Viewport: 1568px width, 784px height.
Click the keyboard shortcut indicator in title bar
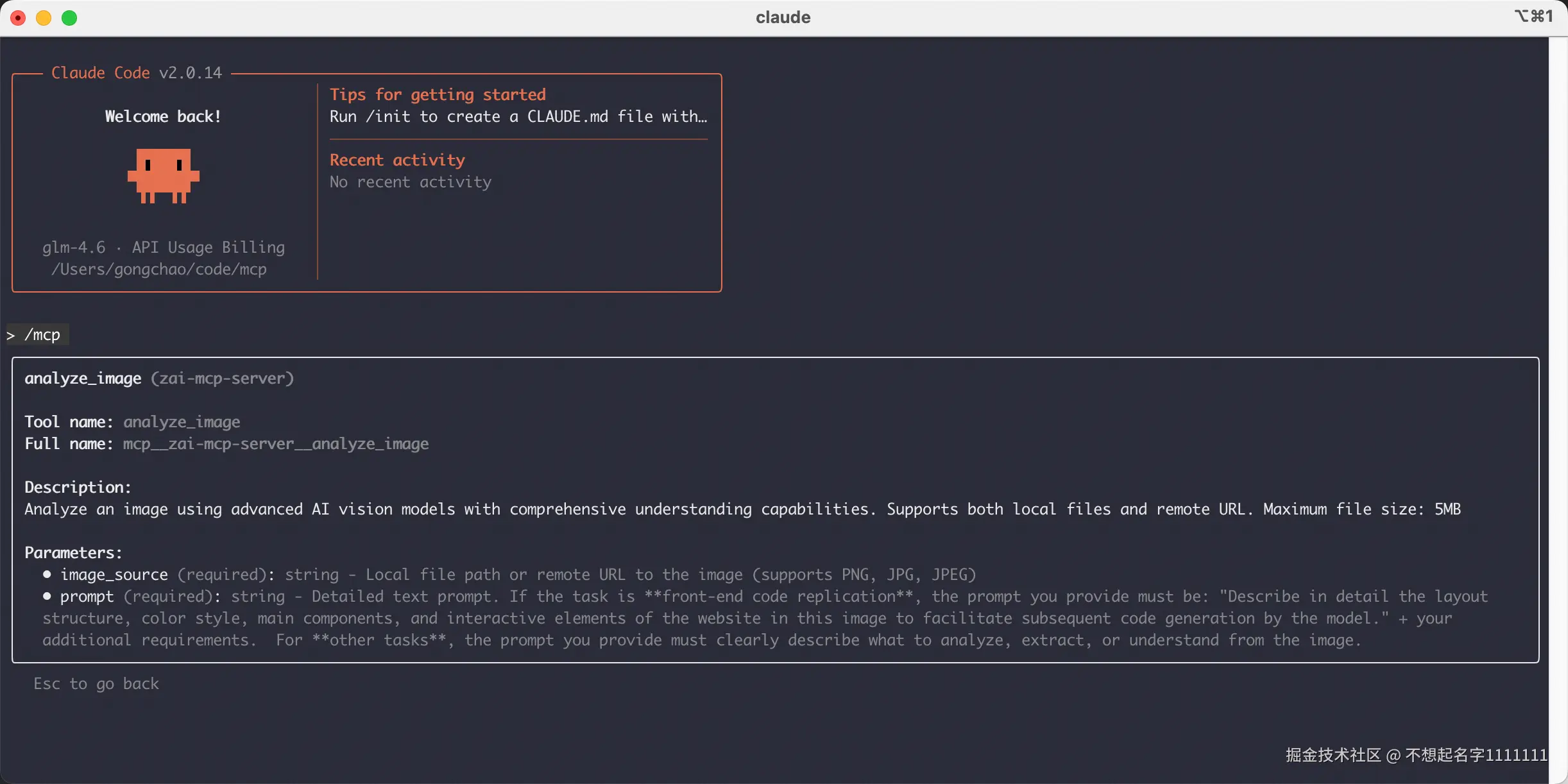(x=1533, y=17)
